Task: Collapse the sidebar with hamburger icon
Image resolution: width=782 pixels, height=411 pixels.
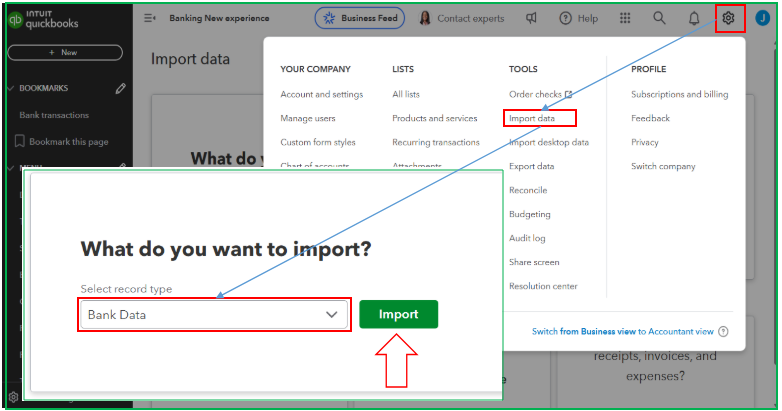Action: [150, 18]
